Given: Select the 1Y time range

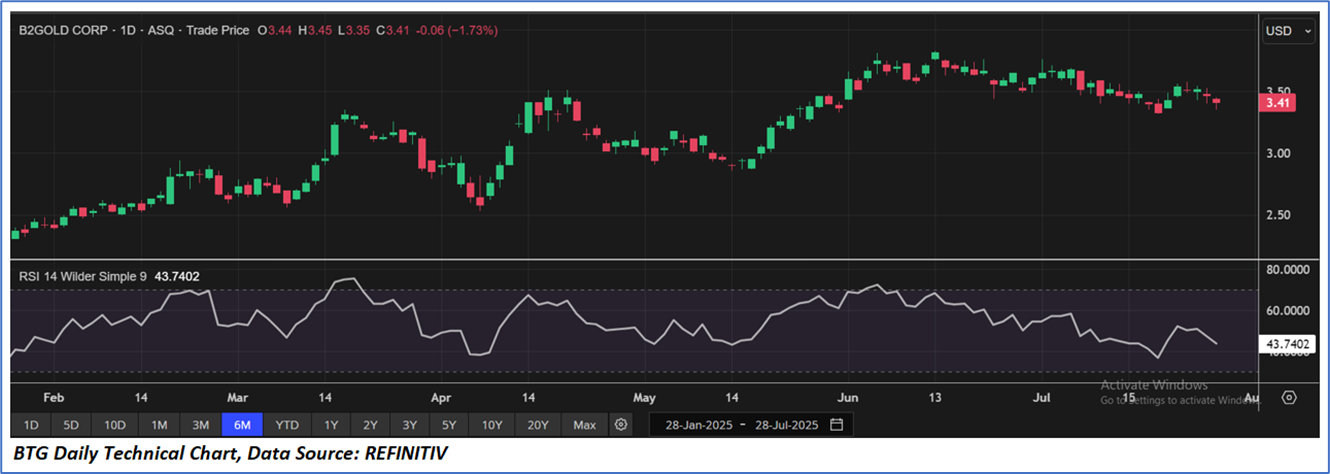Looking at the screenshot, I should click(331, 425).
